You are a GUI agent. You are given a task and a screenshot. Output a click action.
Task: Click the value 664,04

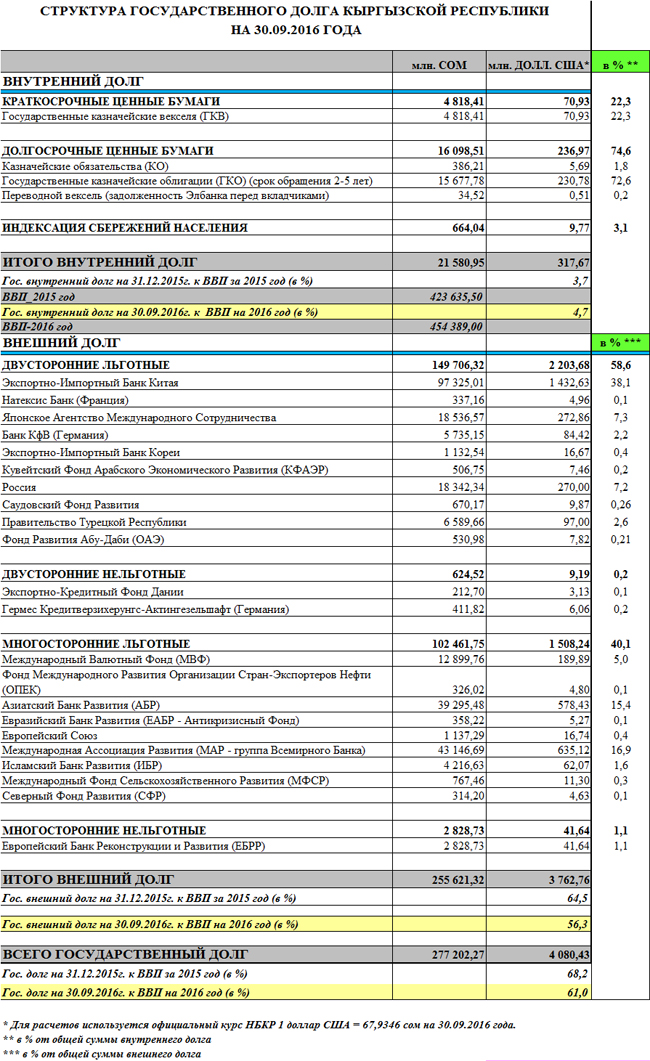click(468, 228)
